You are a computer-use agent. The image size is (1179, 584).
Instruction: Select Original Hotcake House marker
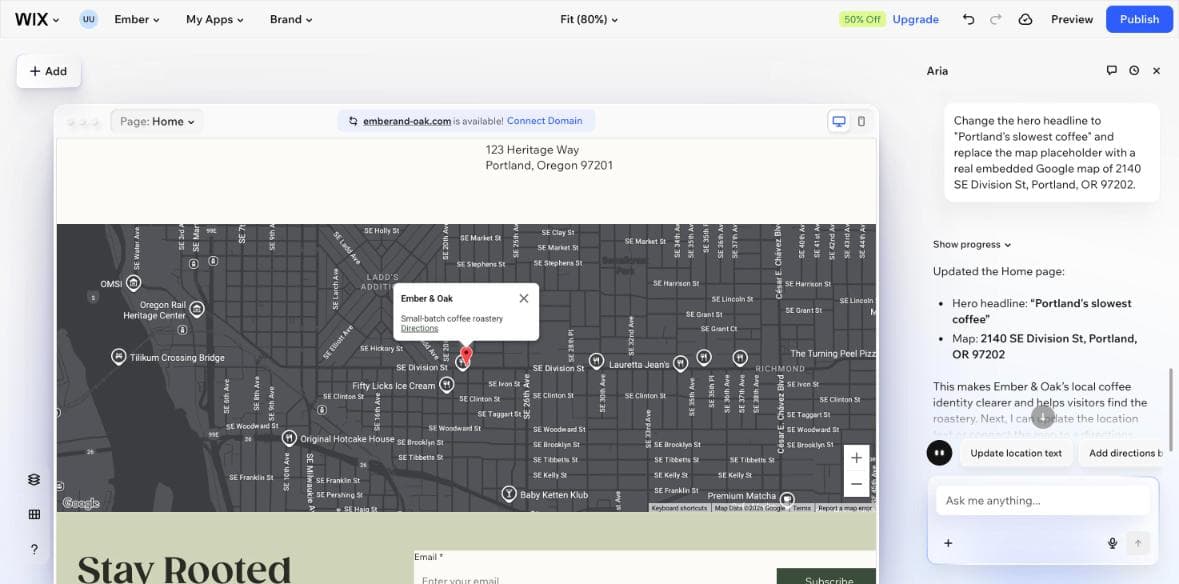[289, 437]
